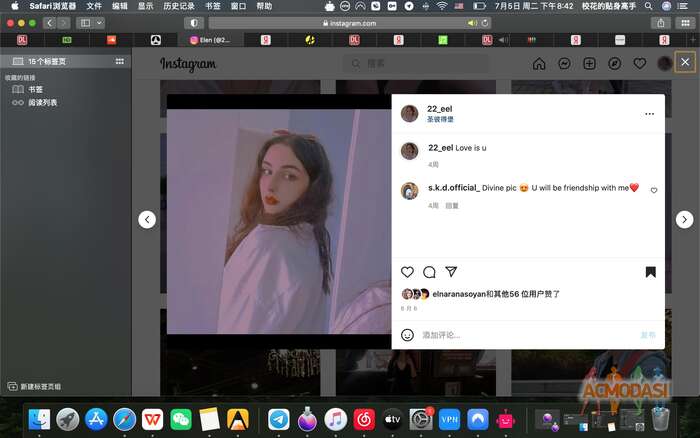Click the 添加评论 comment input field

point(520,335)
